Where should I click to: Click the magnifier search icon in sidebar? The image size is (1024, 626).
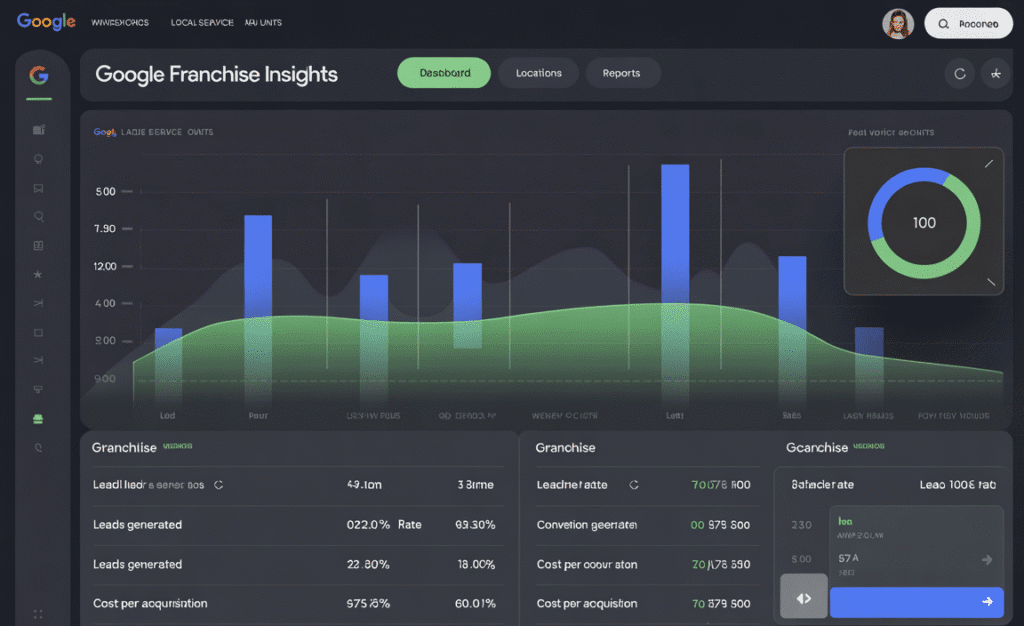coord(39,216)
